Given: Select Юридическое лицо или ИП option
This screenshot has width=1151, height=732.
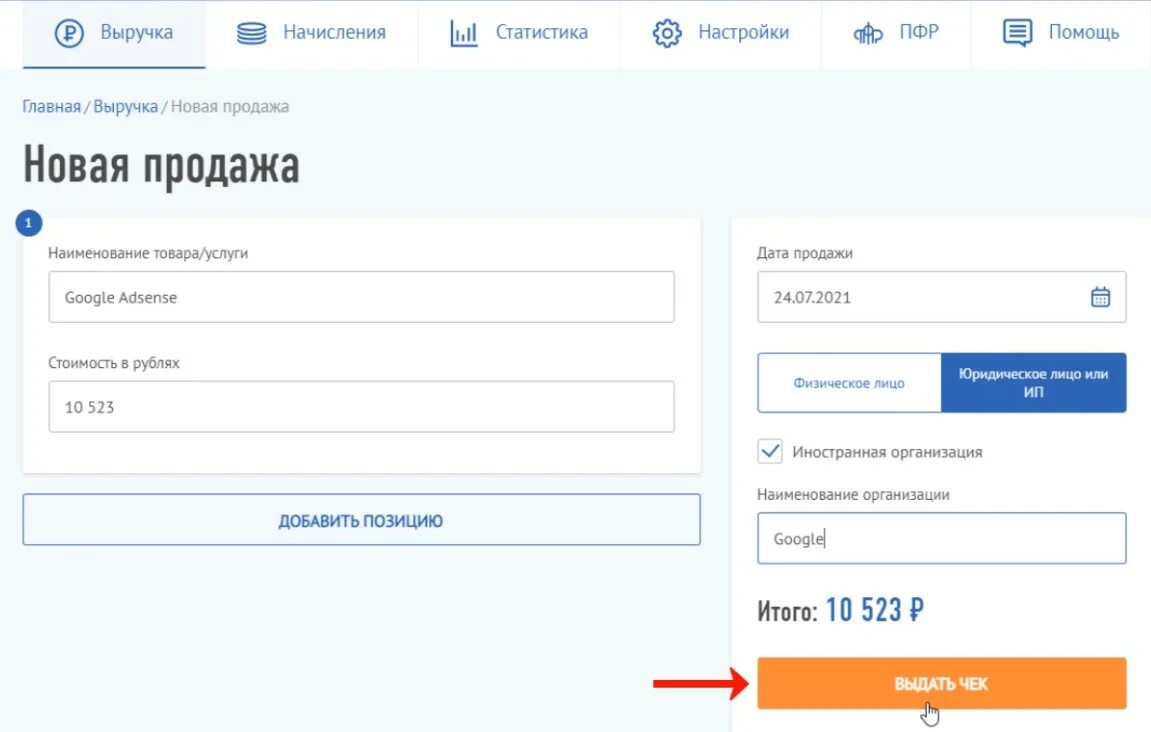Looking at the screenshot, I should click(x=1034, y=383).
